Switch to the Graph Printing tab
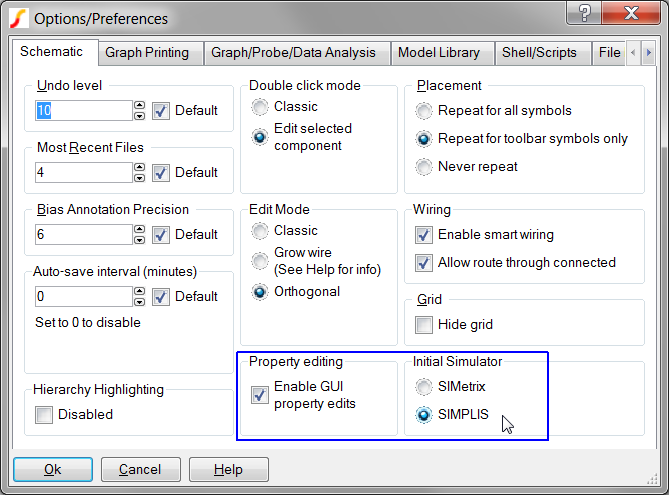 click(151, 53)
